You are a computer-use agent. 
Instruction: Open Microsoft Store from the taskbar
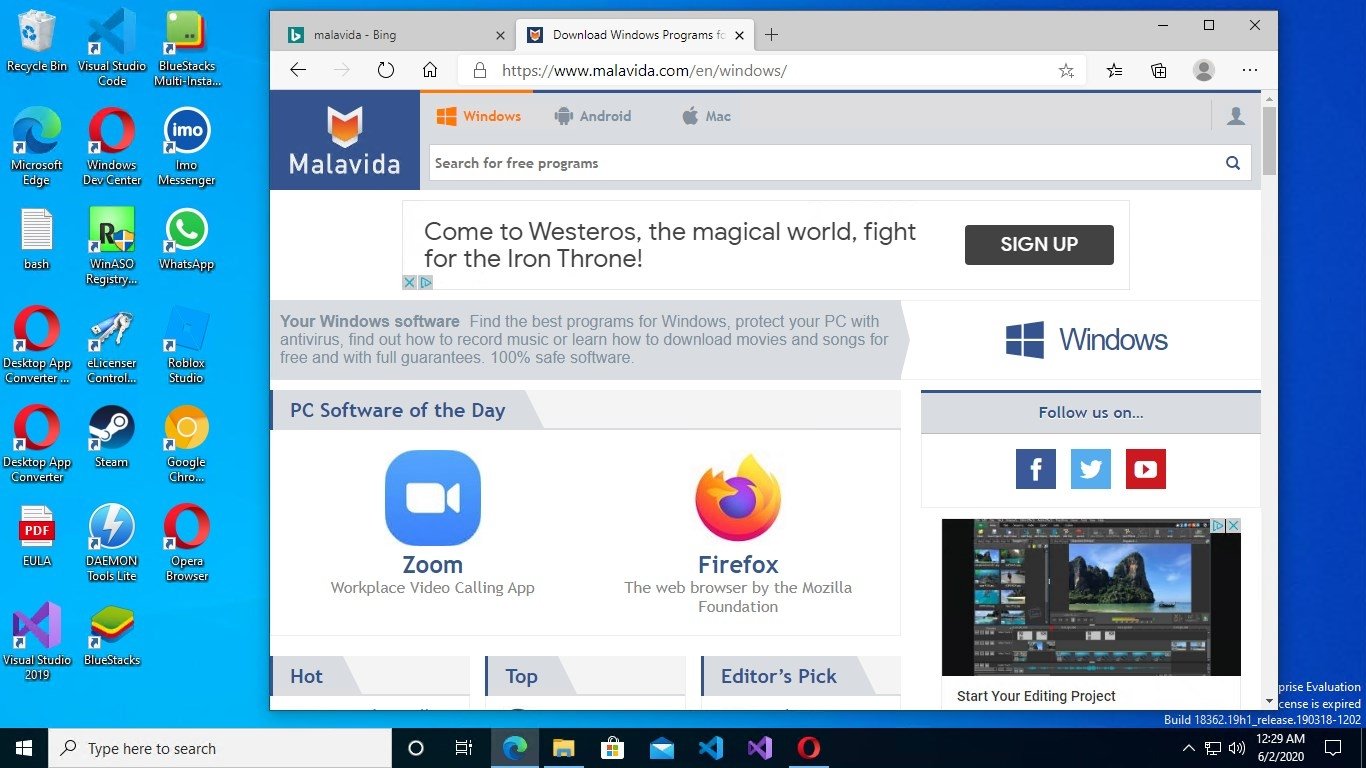[613, 748]
